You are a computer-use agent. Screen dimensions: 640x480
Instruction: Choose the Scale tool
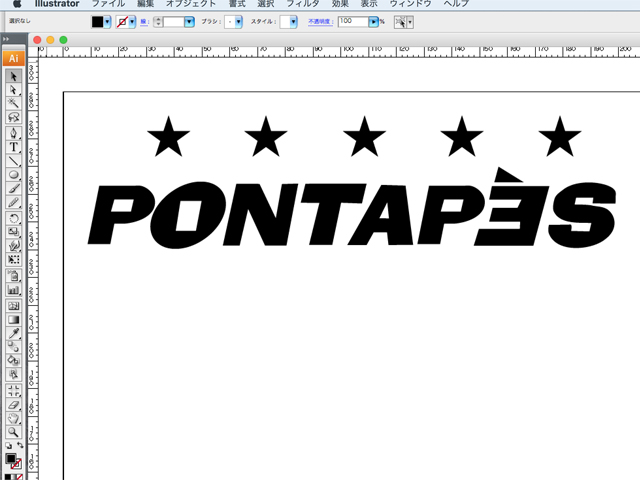click(x=13, y=232)
